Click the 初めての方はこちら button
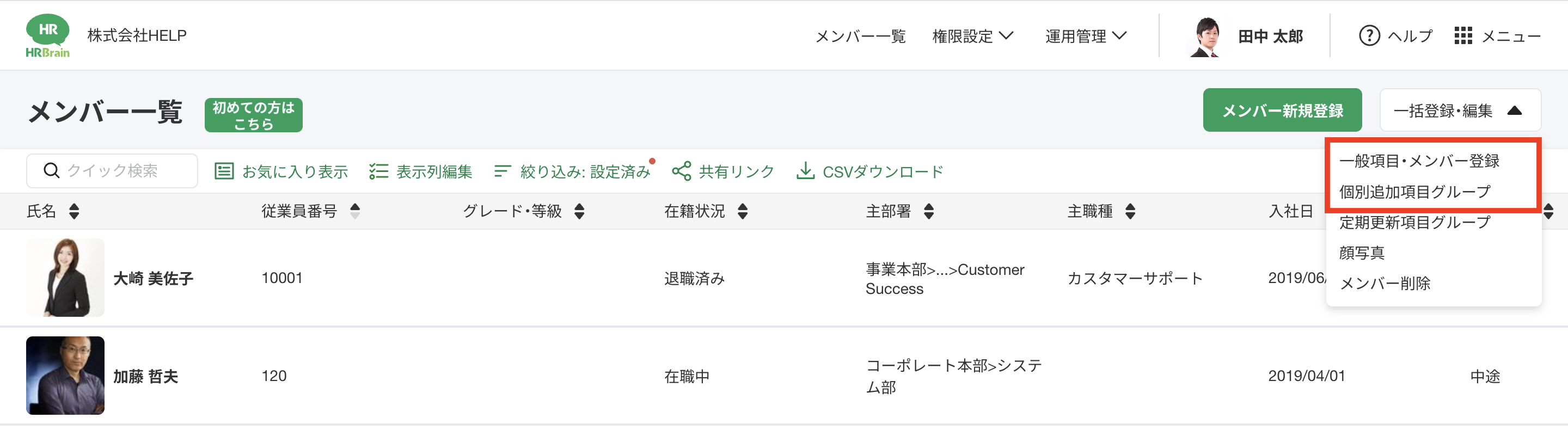1568x430 pixels. coord(253,115)
